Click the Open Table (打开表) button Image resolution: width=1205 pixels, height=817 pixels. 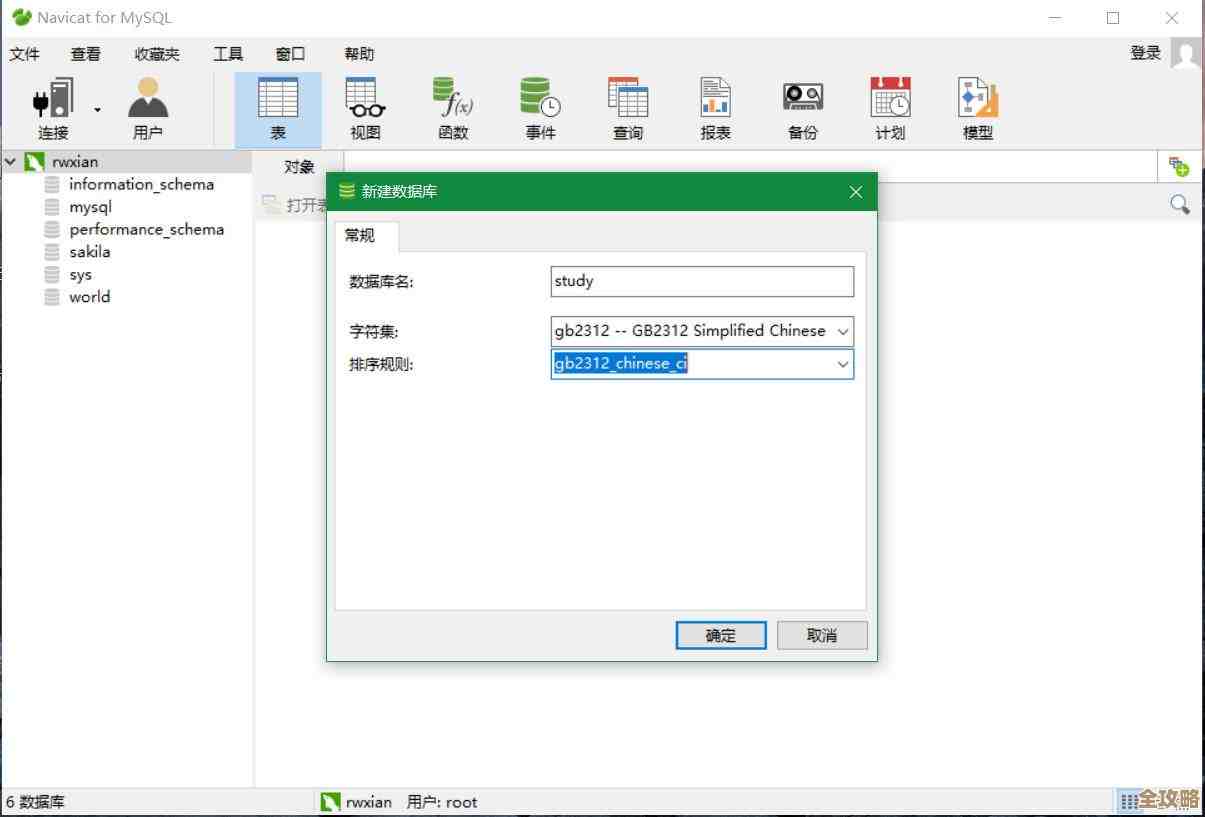(295, 205)
